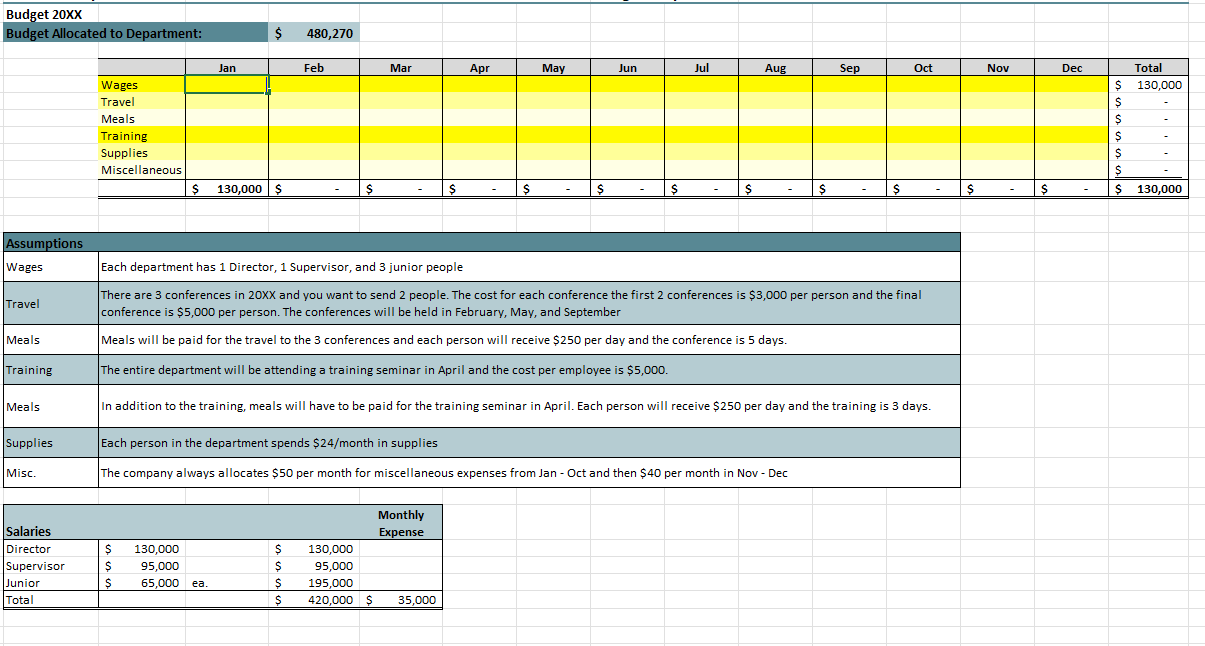Select the Travel row label in budget table

[x=141, y=102]
